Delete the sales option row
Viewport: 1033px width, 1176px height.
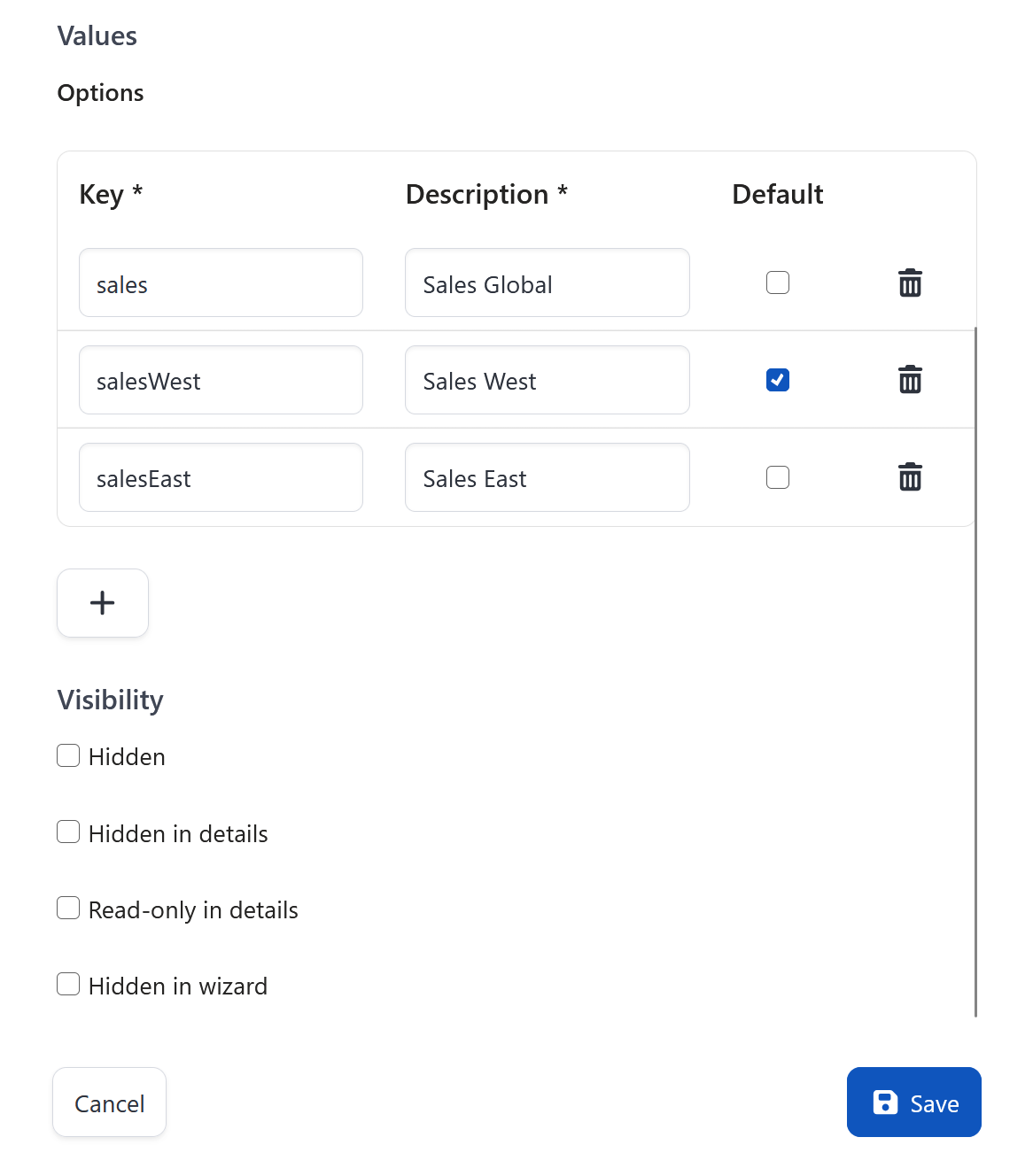pyautogui.click(x=910, y=283)
